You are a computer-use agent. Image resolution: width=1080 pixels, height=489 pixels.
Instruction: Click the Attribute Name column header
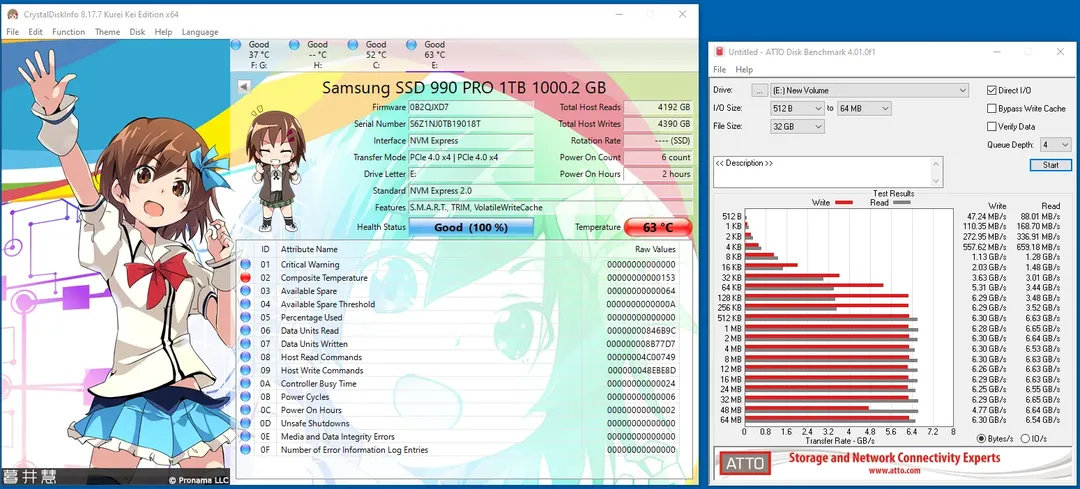(309, 249)
